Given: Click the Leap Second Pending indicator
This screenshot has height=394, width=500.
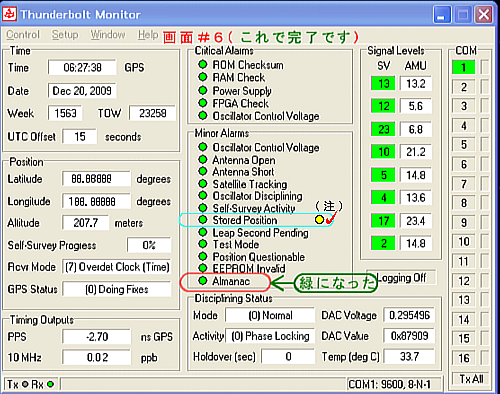Looking at the screenshot, I should coord(203,232).
